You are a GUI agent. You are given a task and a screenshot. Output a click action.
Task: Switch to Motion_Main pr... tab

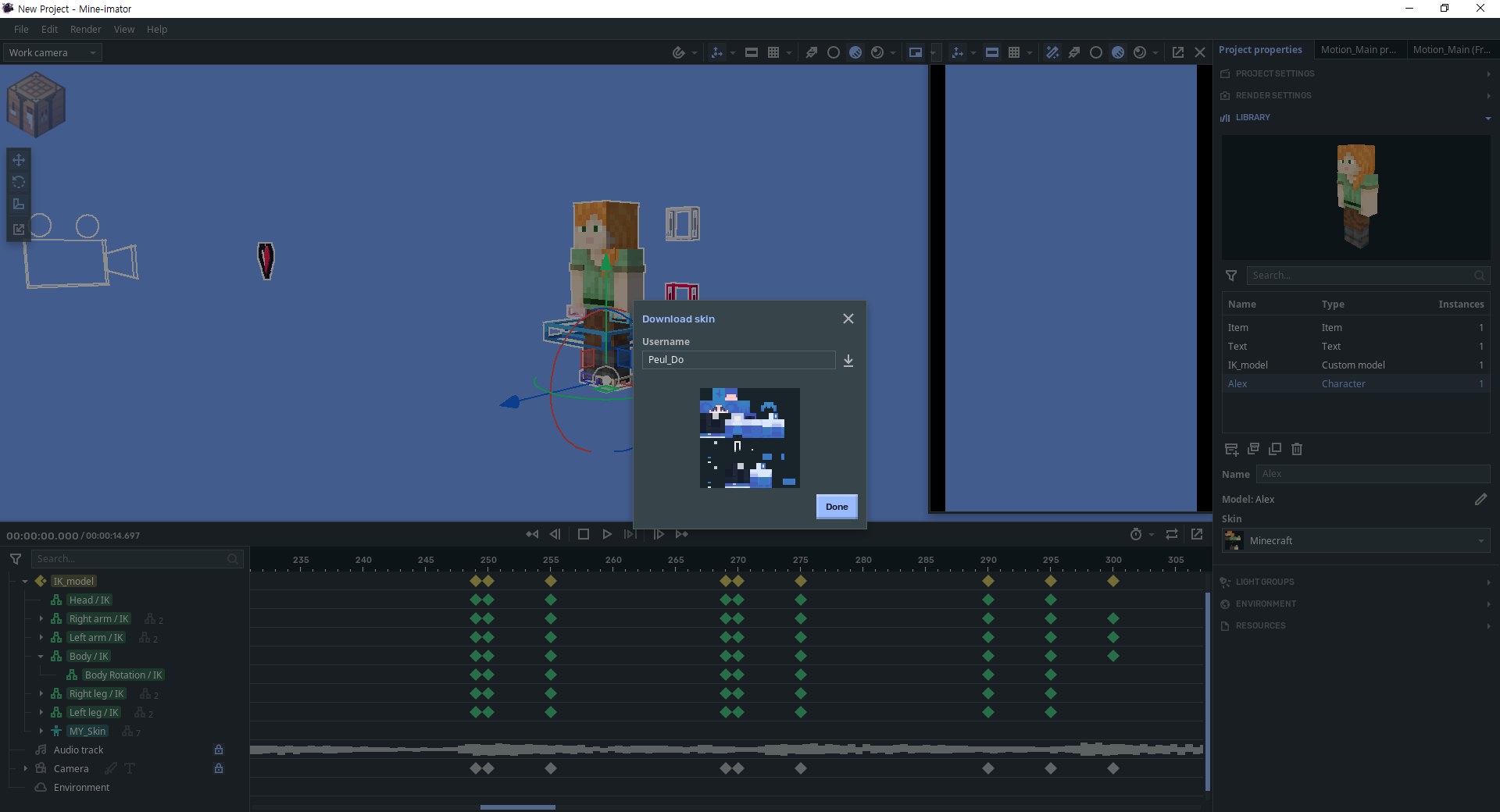(x=1359, y=49)
